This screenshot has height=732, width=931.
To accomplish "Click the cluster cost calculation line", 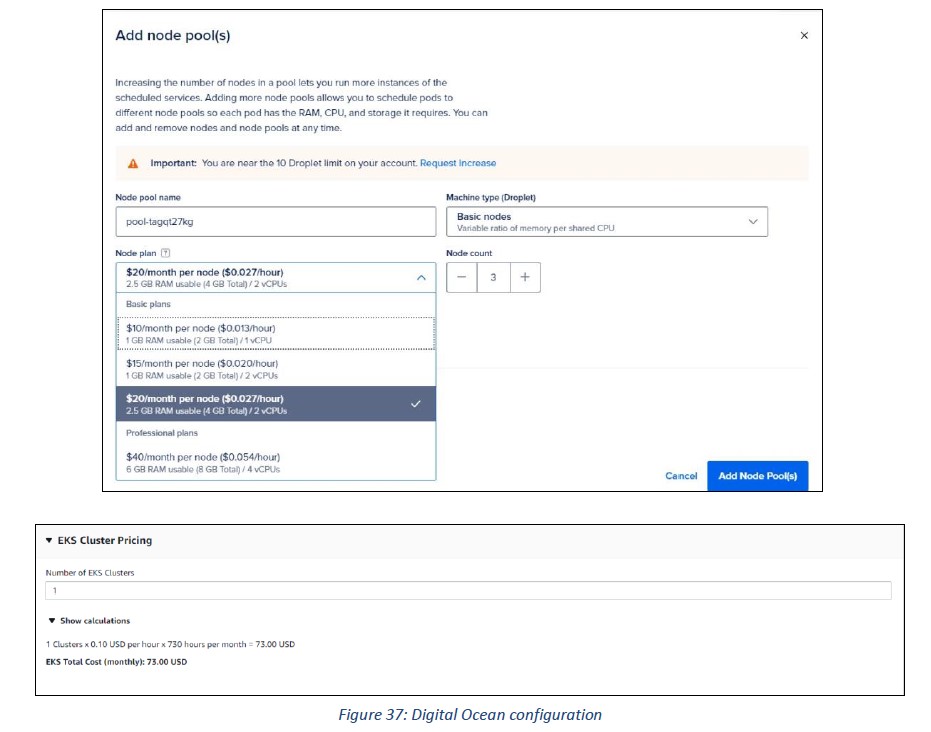I will pyautogui.click(x=170, y=644).
